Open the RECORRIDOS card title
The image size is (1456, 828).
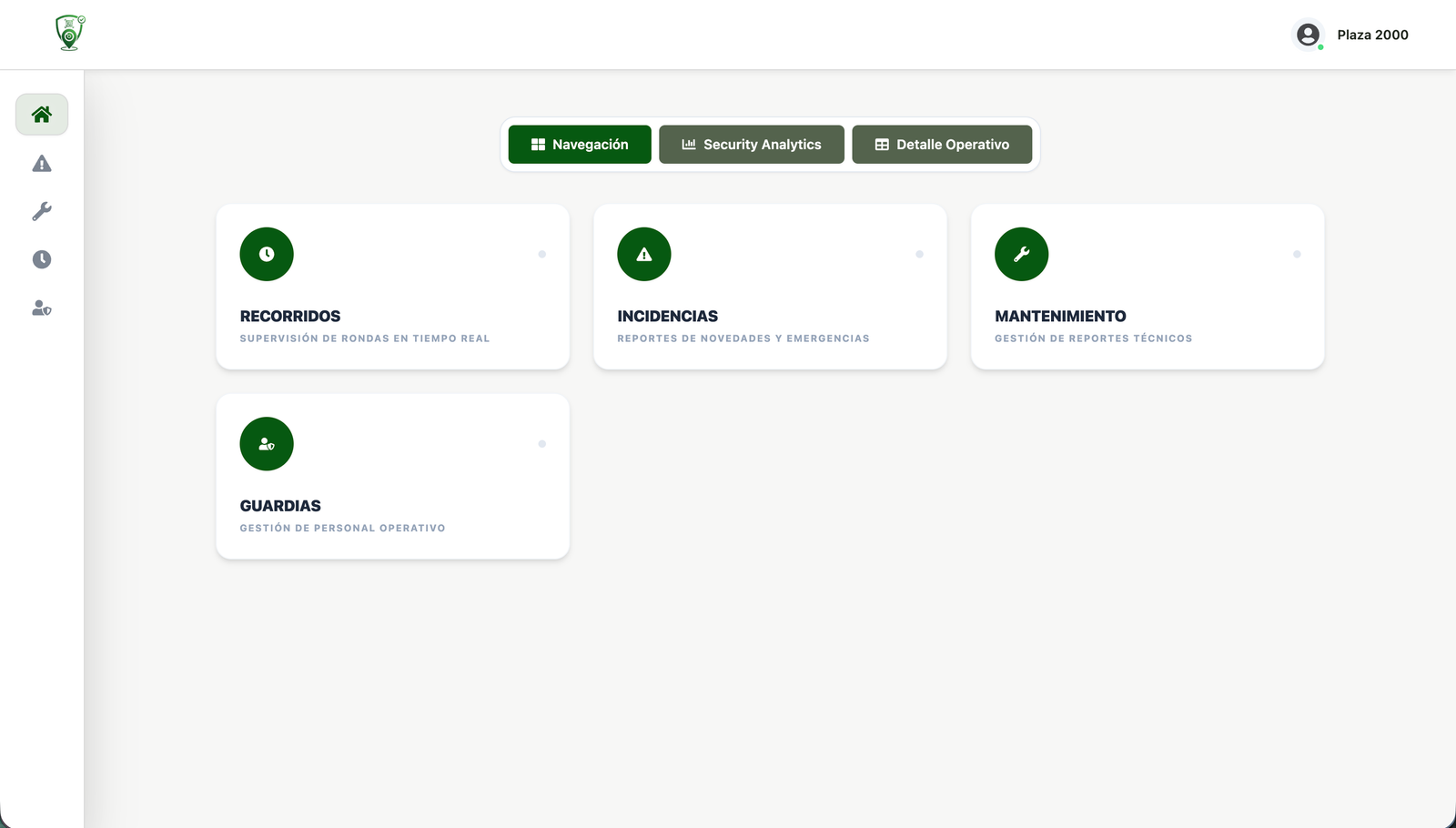(x=290, y=316)
